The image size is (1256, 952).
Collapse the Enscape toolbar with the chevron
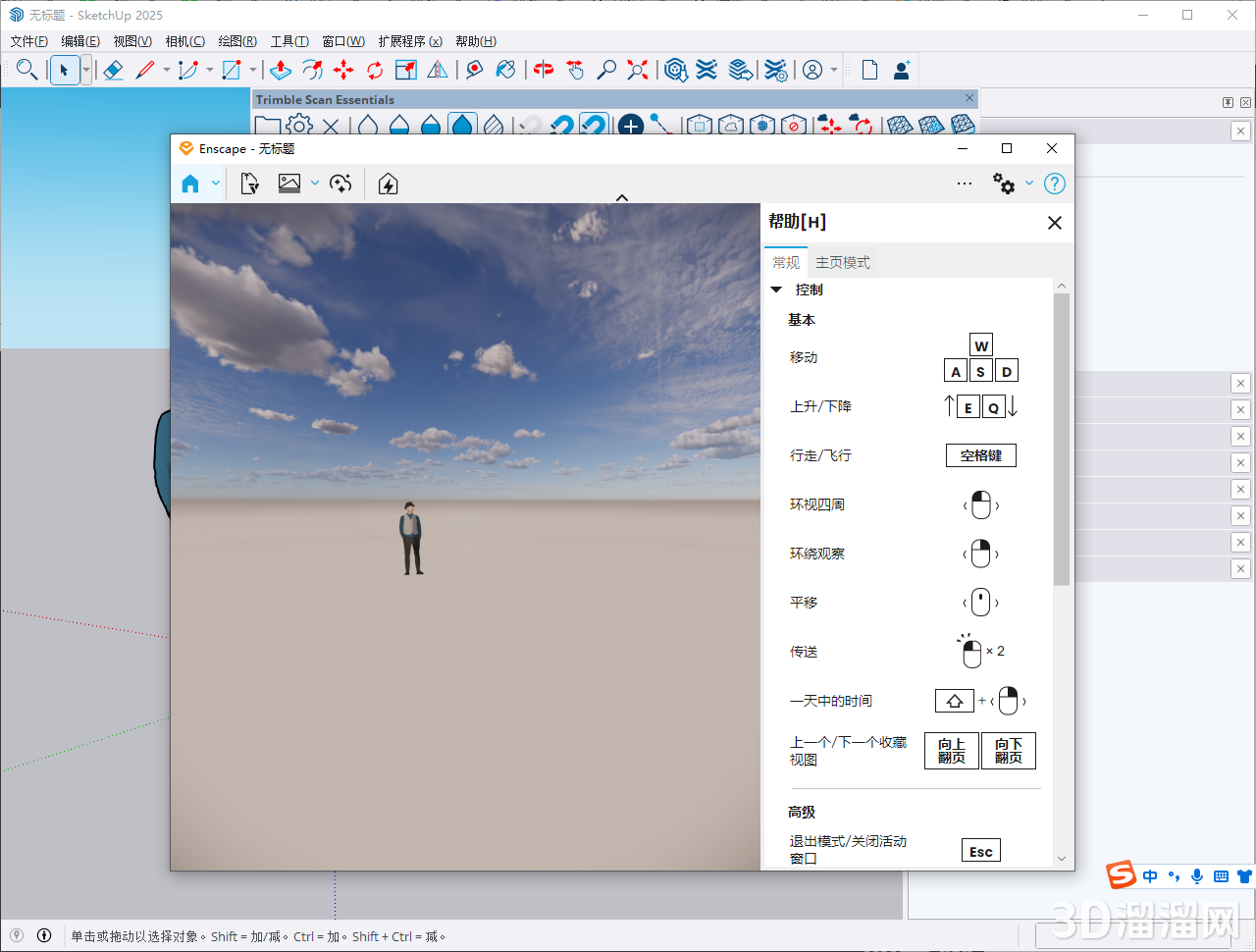click(622, 196)
